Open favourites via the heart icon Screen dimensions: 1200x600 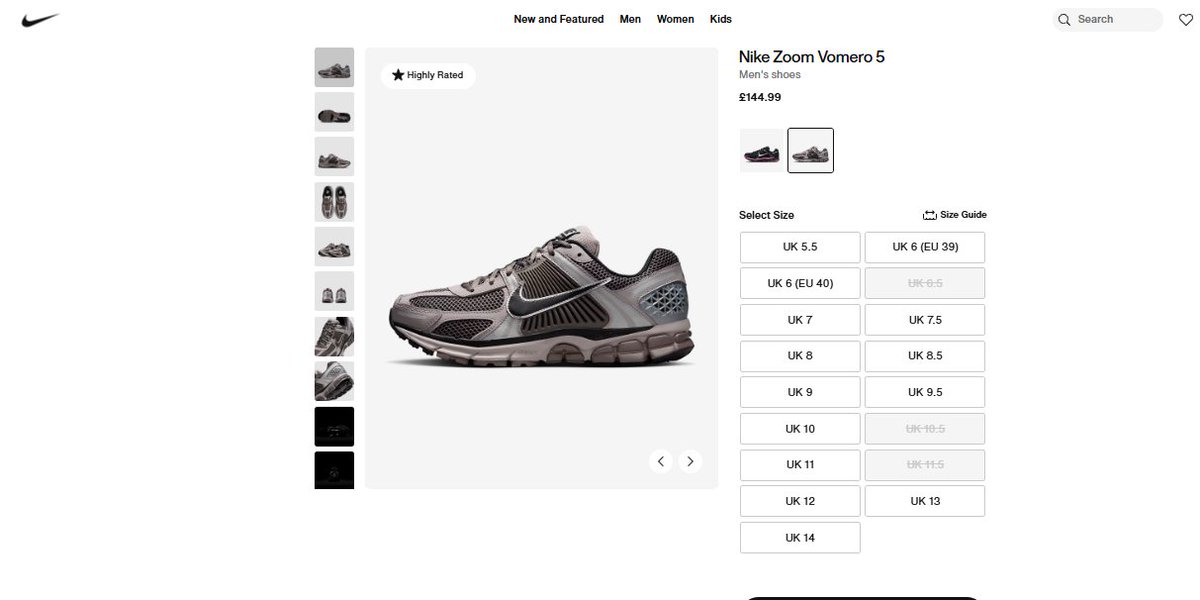pos(1185,20)
